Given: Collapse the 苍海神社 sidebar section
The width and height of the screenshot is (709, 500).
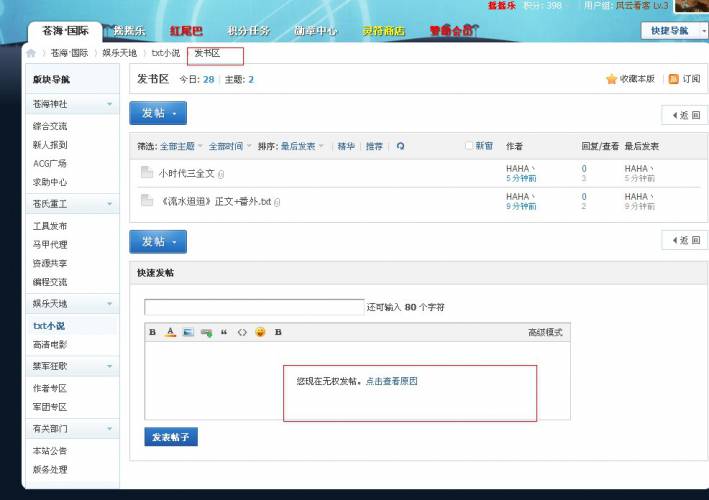Looking at the screenshot, I should (x=108, y=104).
